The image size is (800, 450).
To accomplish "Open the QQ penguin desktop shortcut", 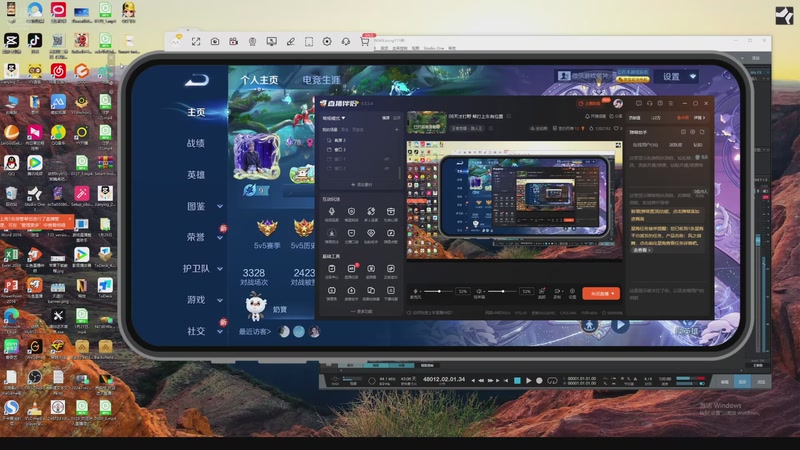I will (11, 165).
